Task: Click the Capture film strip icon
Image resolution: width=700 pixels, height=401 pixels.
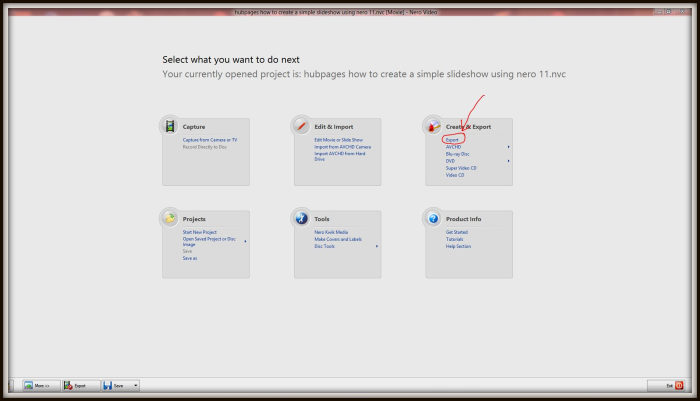Action: point(170,126)
